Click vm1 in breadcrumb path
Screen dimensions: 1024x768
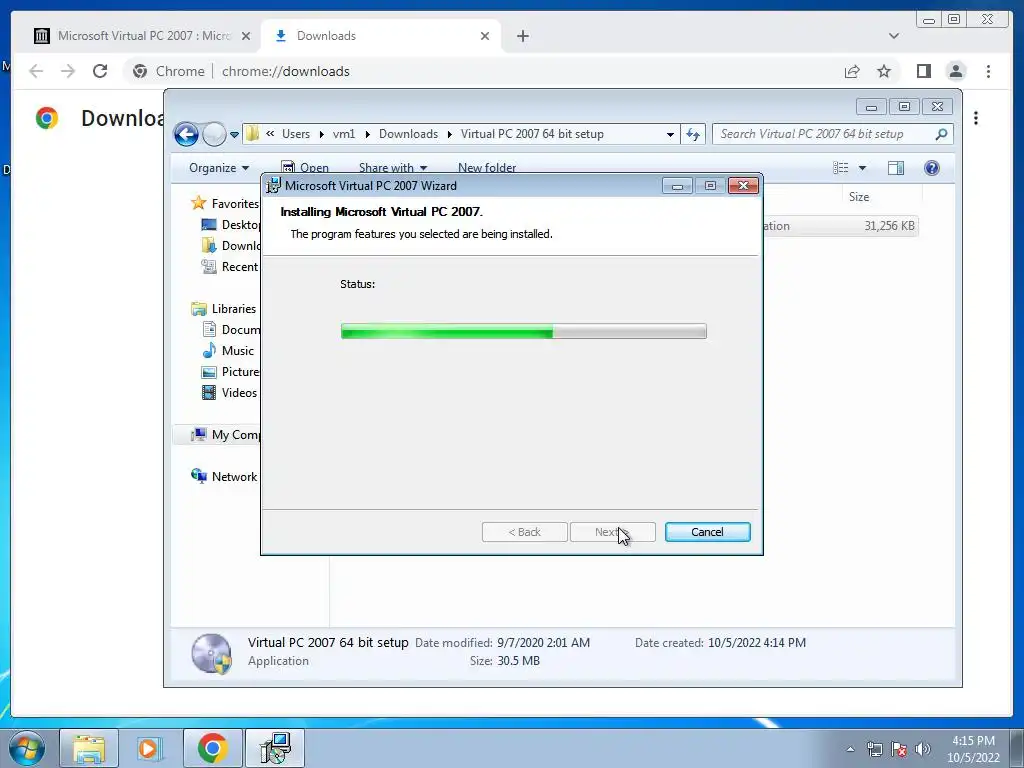(x=344, y=134)
